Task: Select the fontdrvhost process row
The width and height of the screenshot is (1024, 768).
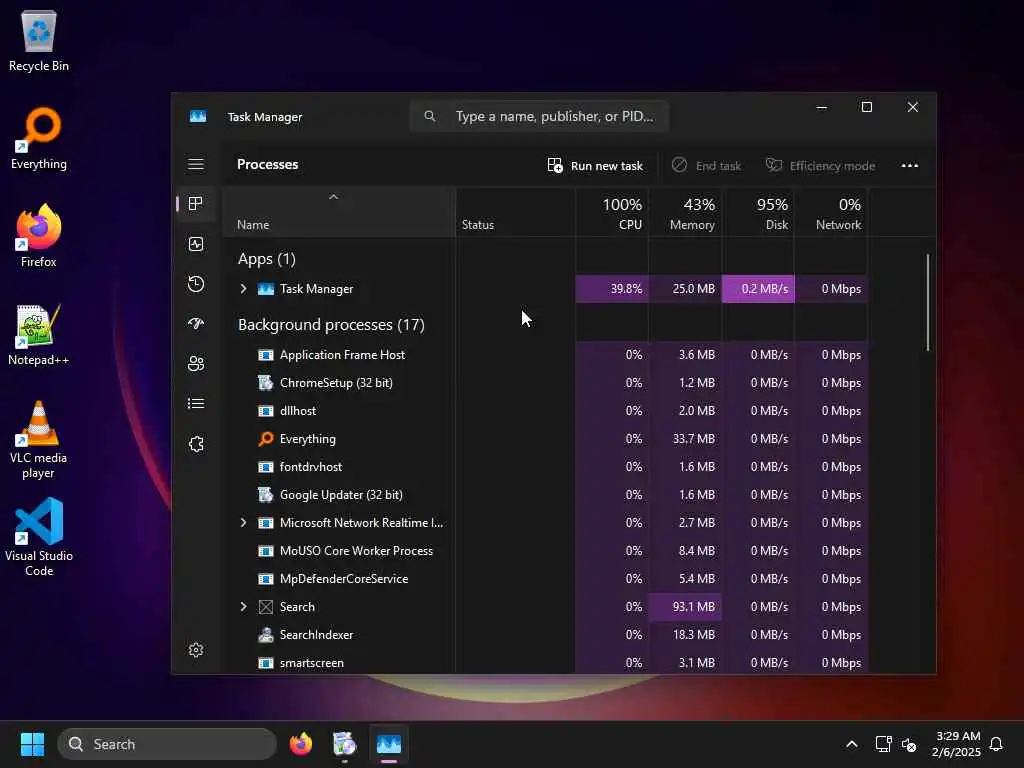Action: coord(545,467)
